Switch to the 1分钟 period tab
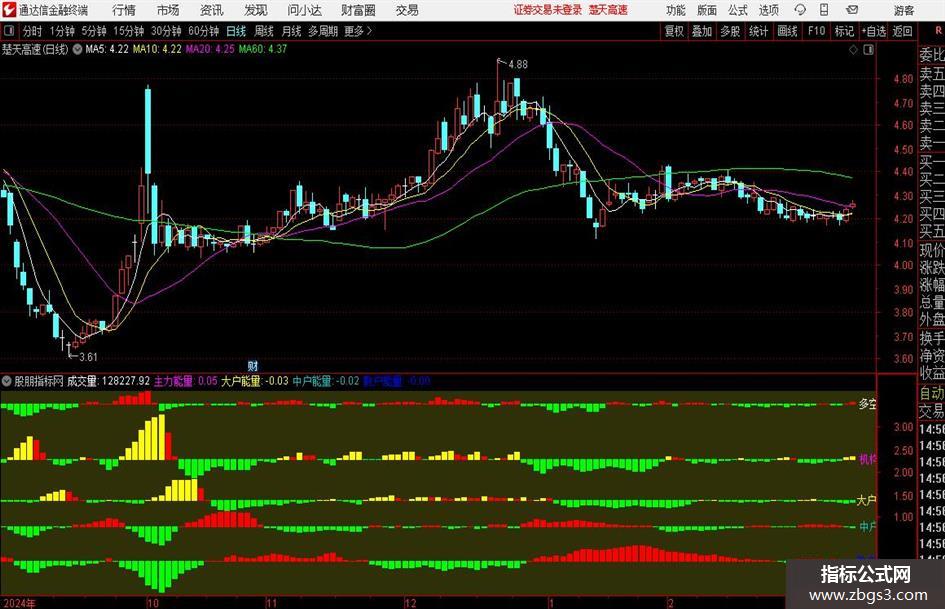 tap(61, 31)
